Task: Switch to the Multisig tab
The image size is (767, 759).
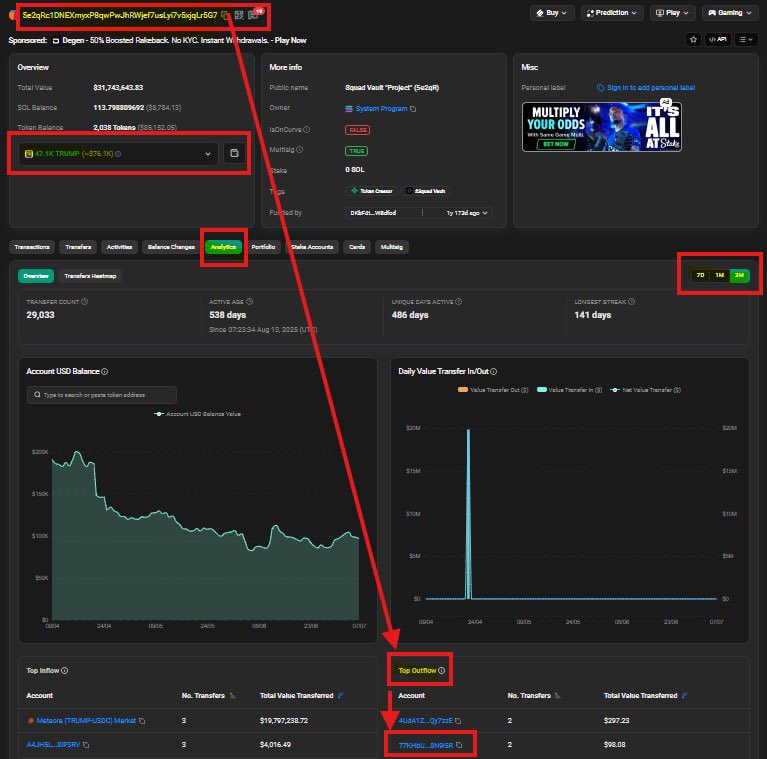Action: pos(392,247)
